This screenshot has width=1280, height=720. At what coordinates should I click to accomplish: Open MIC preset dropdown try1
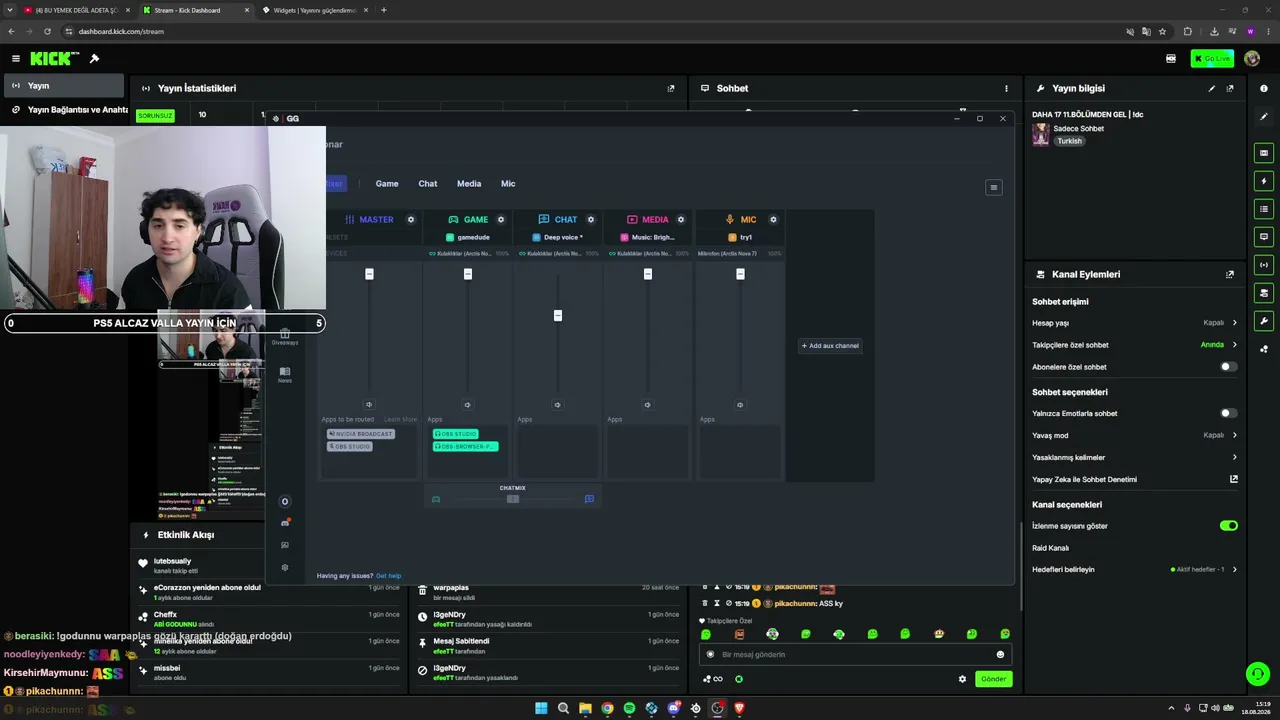740,237
